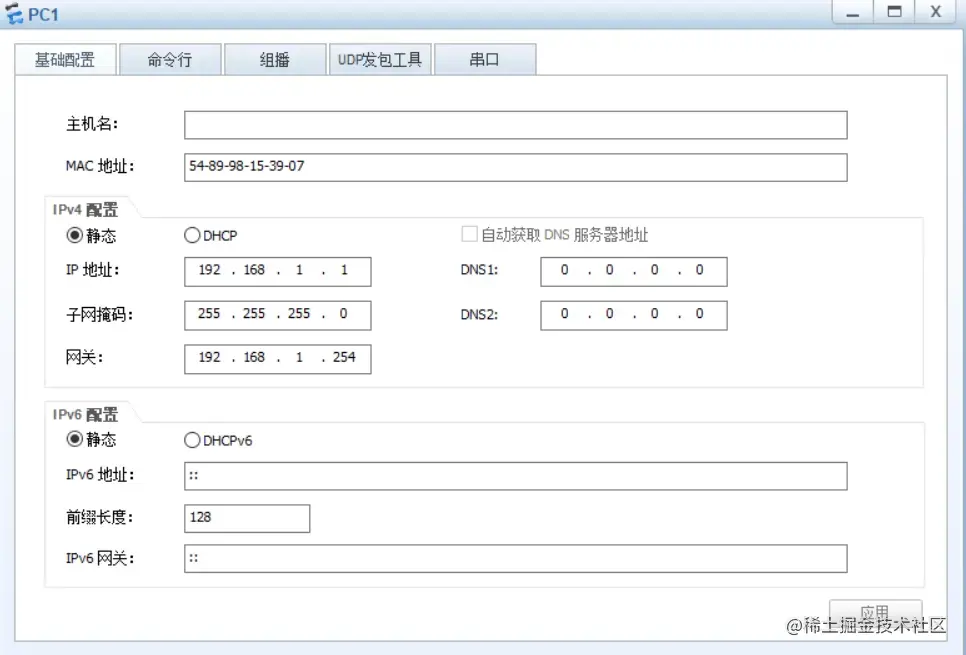This screenshot has height=655, width=966.
Task: Minimize the PC1 window
Action: point(853,12)
